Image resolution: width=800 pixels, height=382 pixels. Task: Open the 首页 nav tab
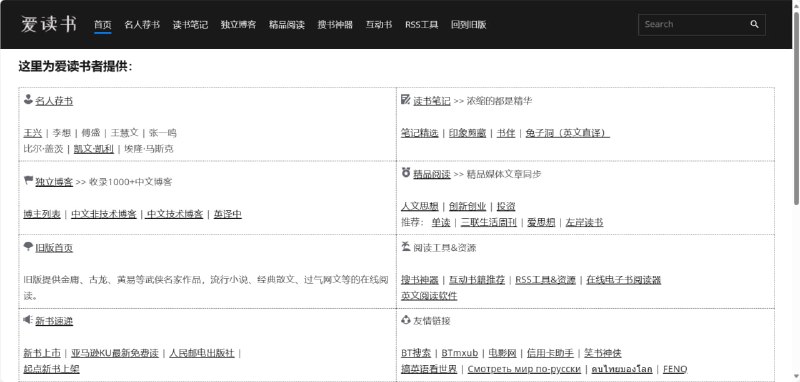[103, 24]
